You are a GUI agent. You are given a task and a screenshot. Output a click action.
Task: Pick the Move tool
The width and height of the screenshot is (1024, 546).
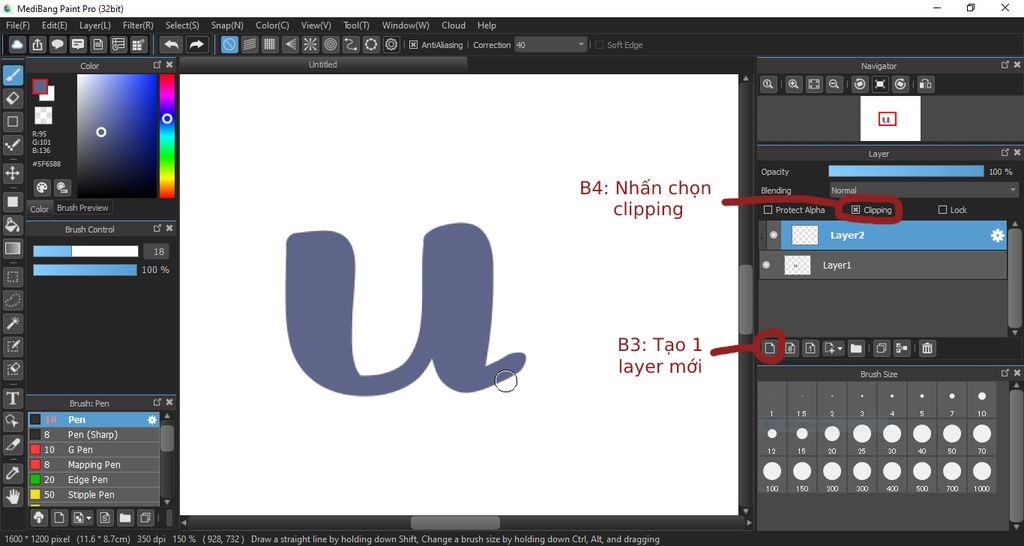12,173
